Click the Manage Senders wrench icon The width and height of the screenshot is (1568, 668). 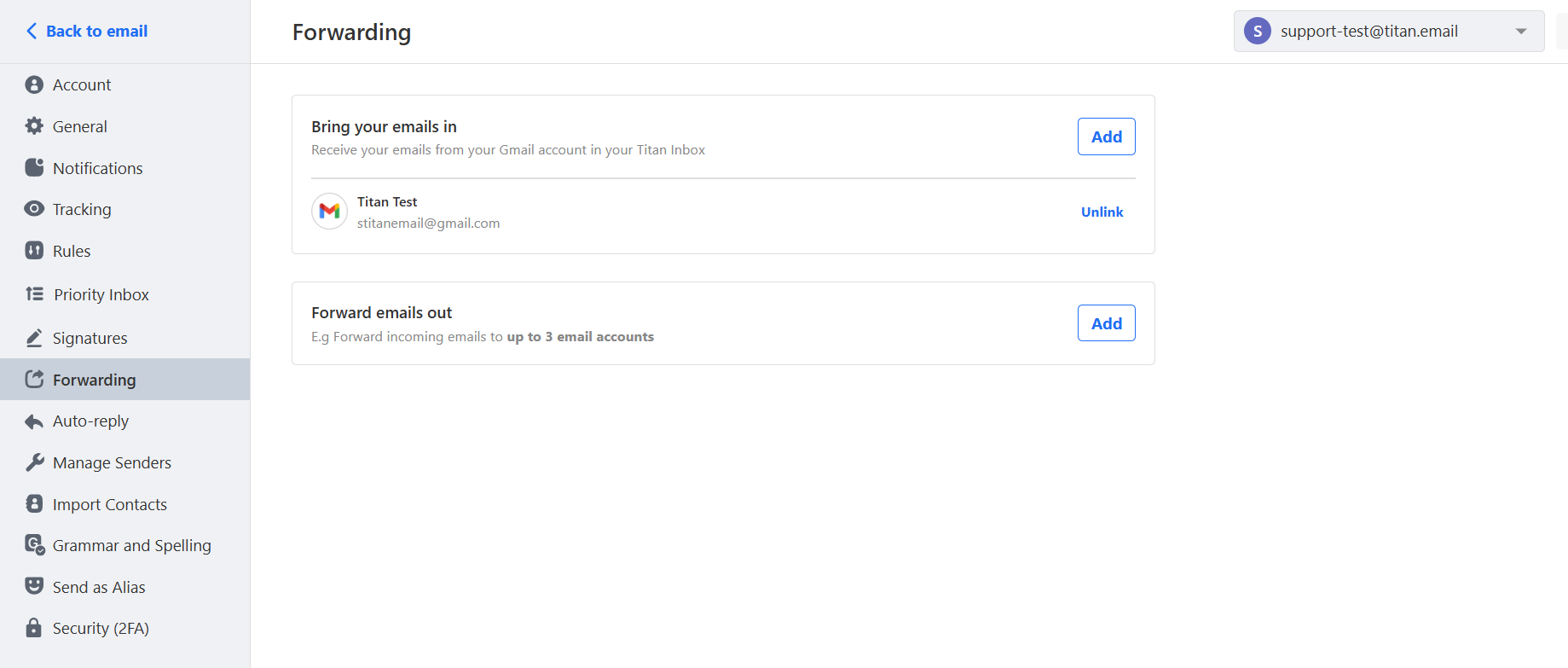pyautogui.click(x=34, y=462)
